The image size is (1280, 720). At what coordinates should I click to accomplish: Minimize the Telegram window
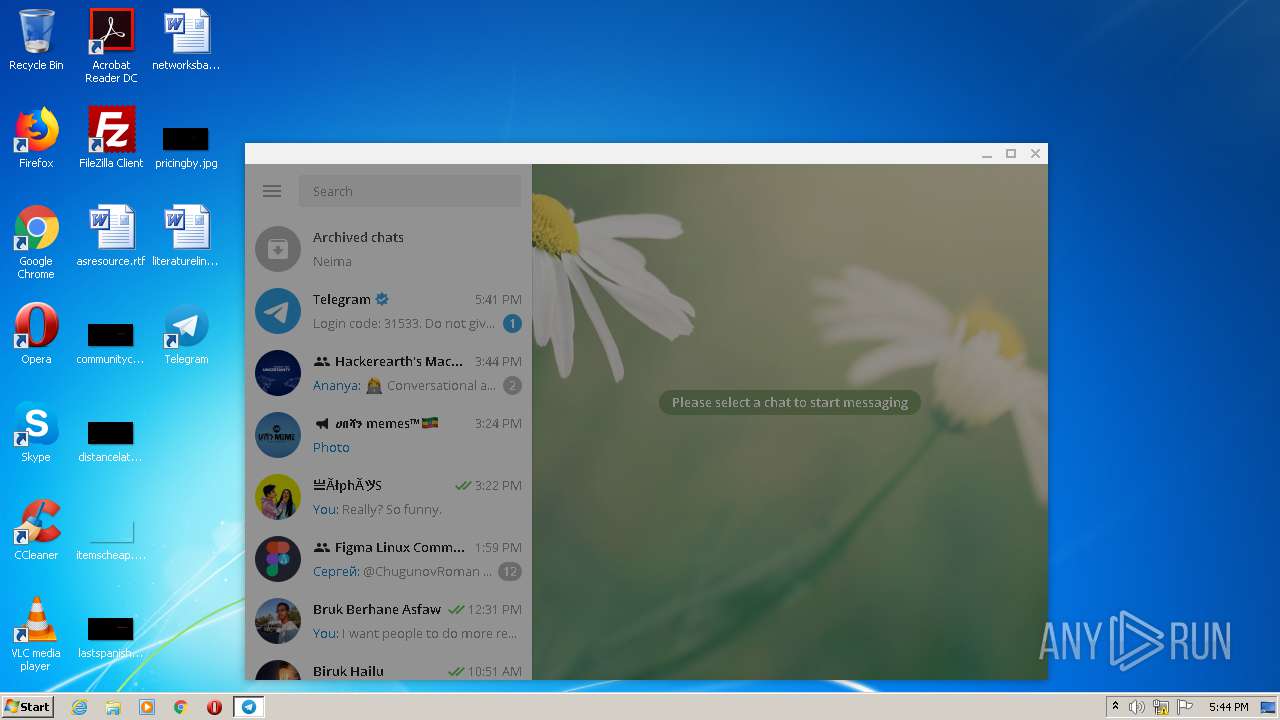click(x=987, y=154)
